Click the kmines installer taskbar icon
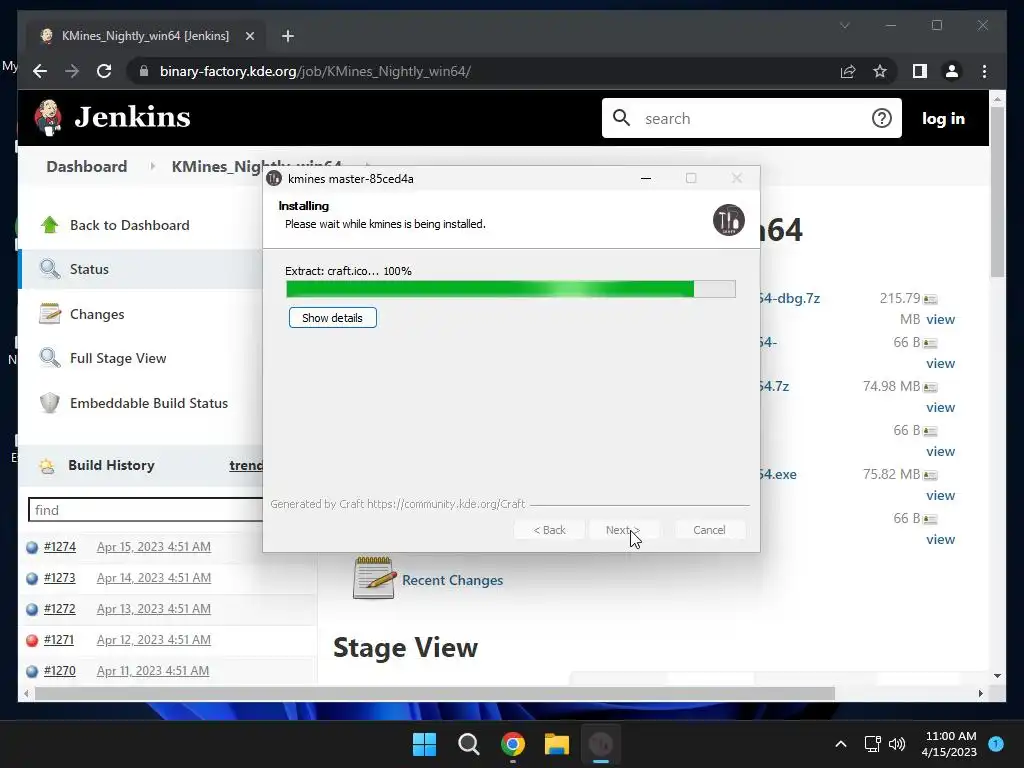 (601, 744)
